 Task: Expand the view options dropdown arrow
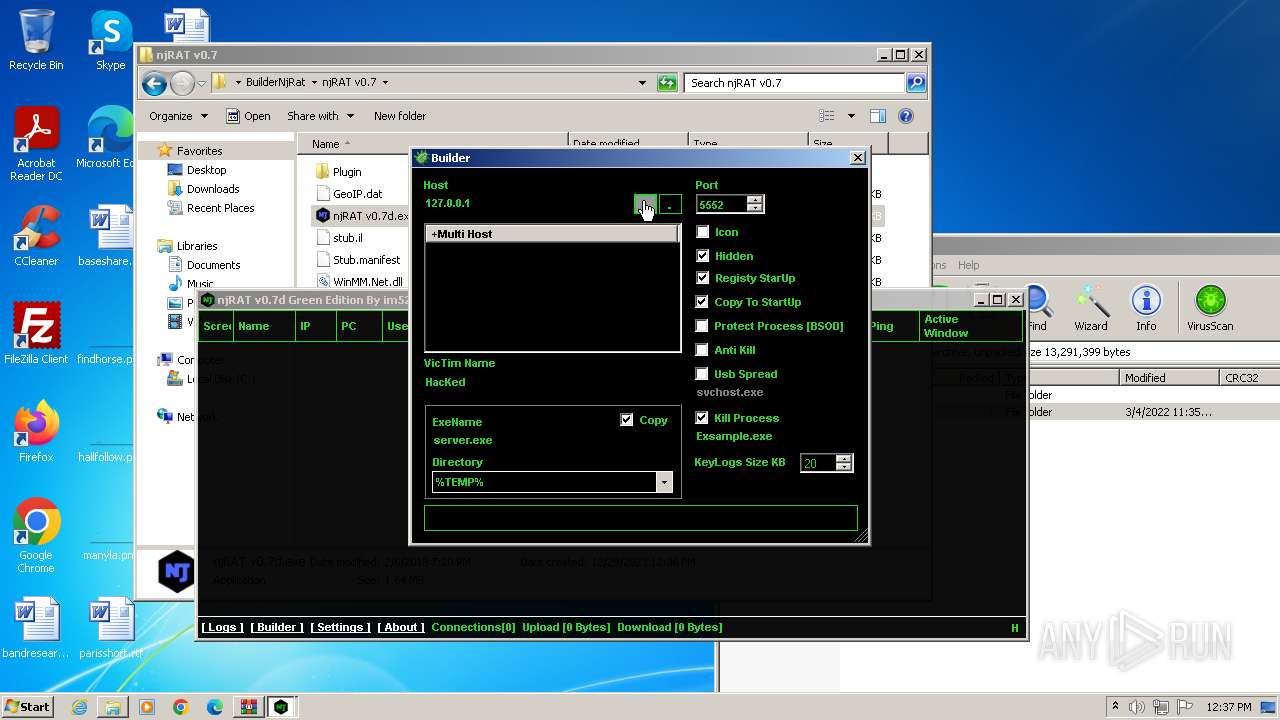coord(851,116)
